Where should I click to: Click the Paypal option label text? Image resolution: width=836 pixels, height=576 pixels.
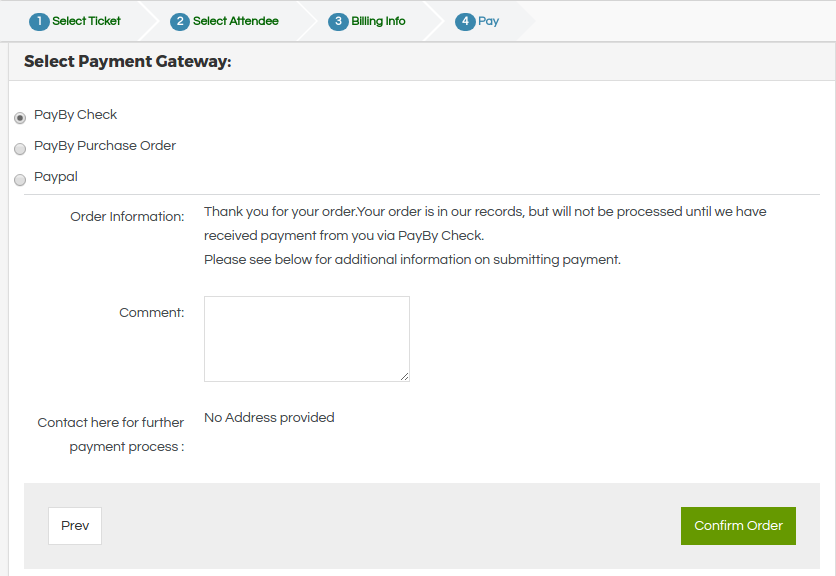[x=56, y=177]
